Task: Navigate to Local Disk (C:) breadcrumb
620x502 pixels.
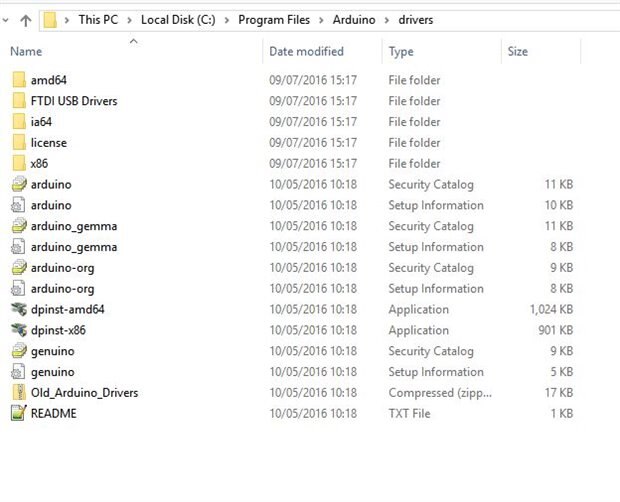Action: click(180, 19)
